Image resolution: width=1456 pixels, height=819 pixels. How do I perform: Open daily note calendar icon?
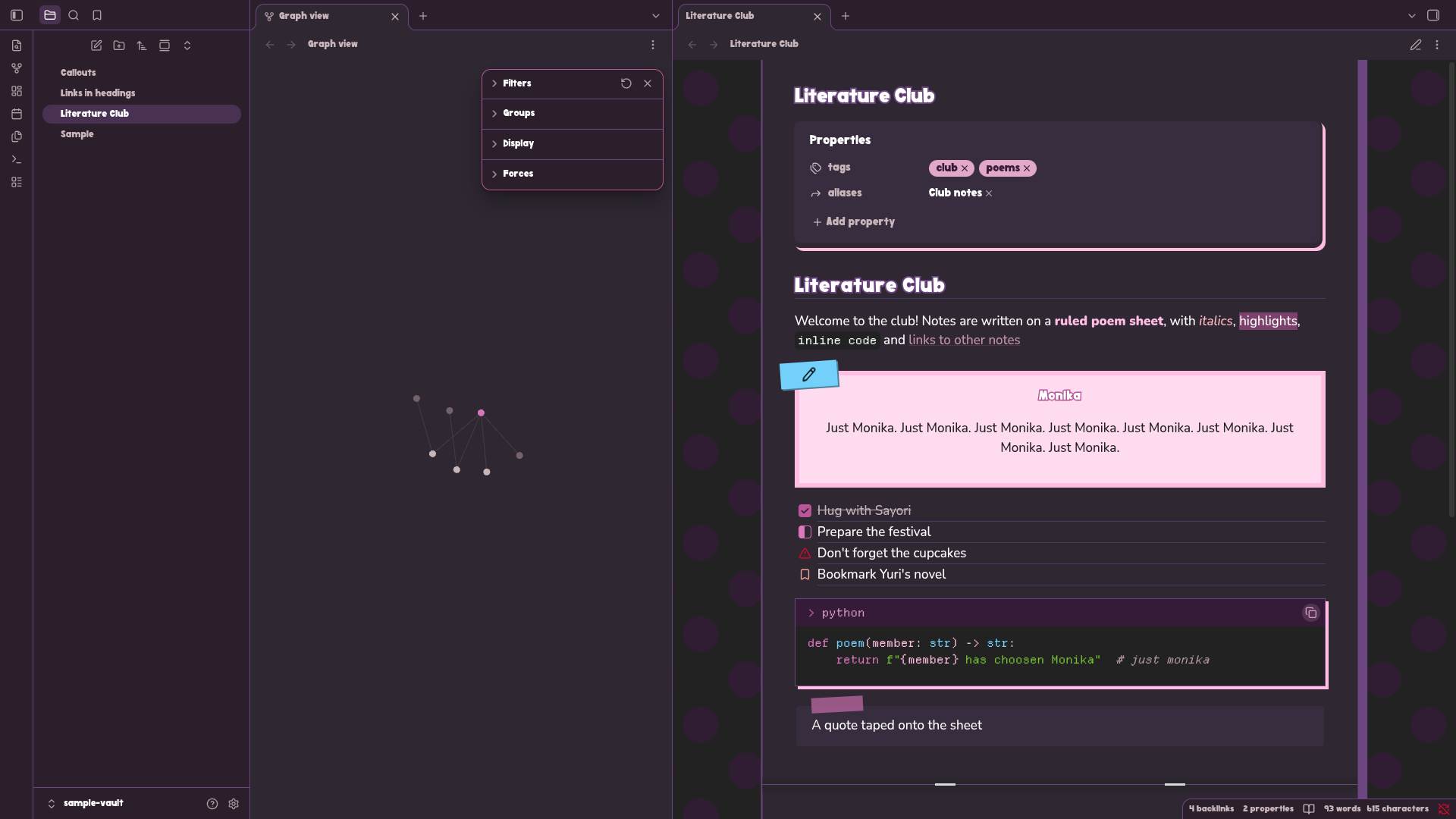17,114
